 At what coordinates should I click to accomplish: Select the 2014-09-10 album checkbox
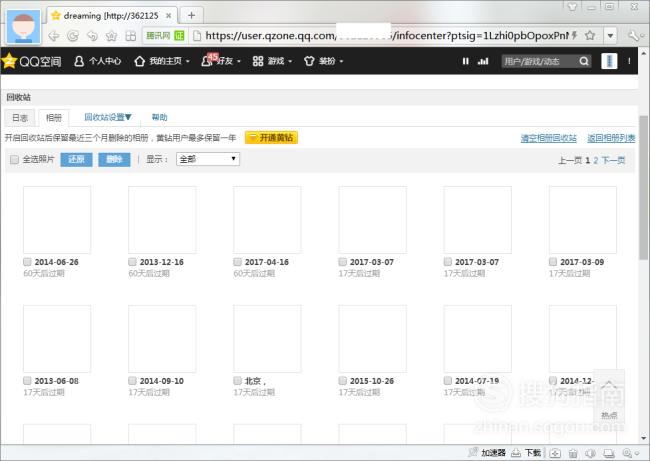tap(132, 381)
